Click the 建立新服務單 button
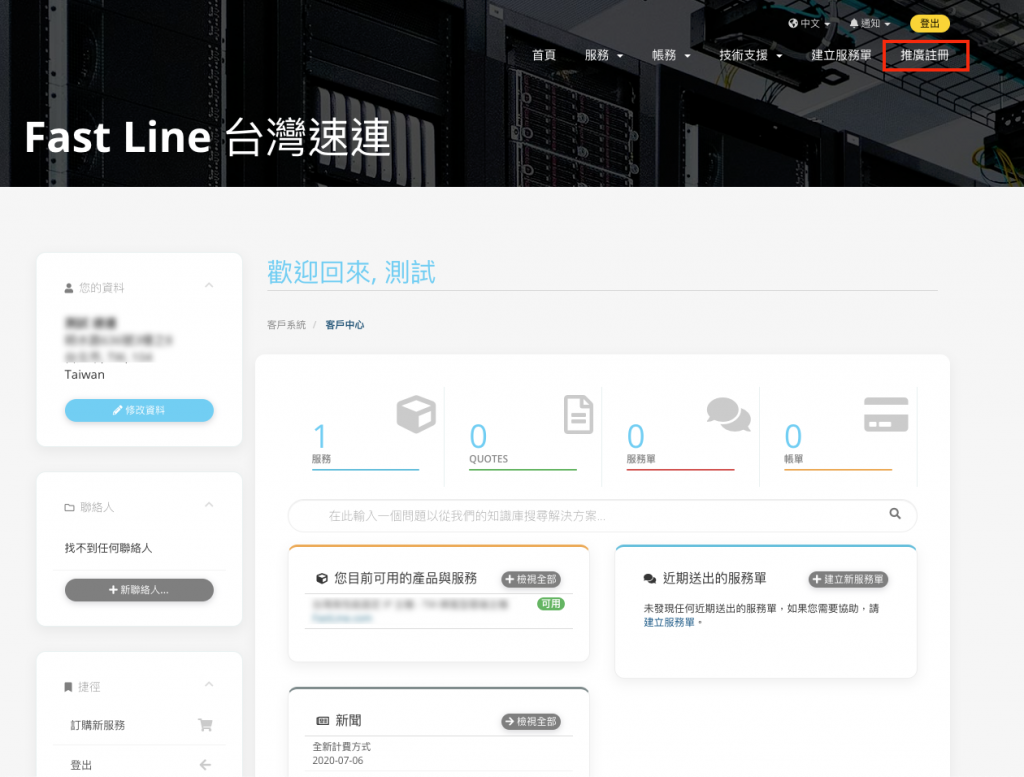Image resolution: width=1024 pixels, height=777 pixels. click(848, 579)
